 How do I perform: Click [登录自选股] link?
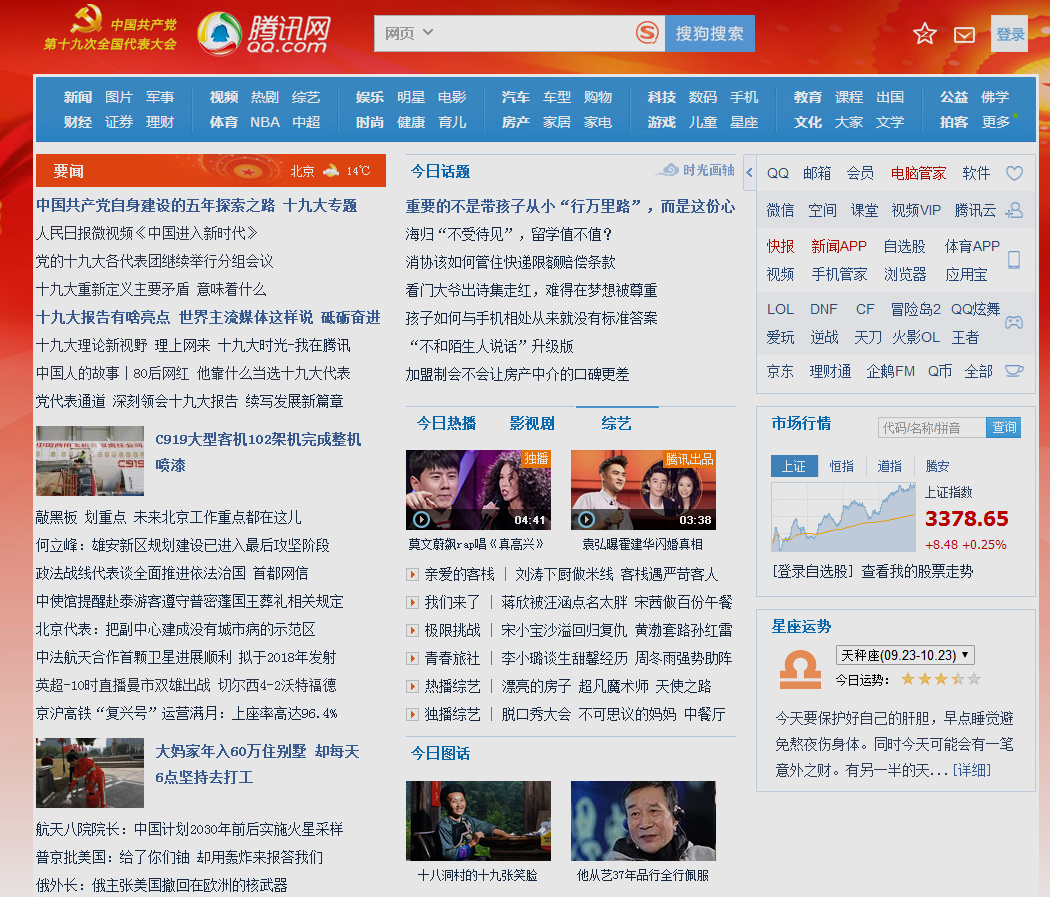(x=813, y=571)
